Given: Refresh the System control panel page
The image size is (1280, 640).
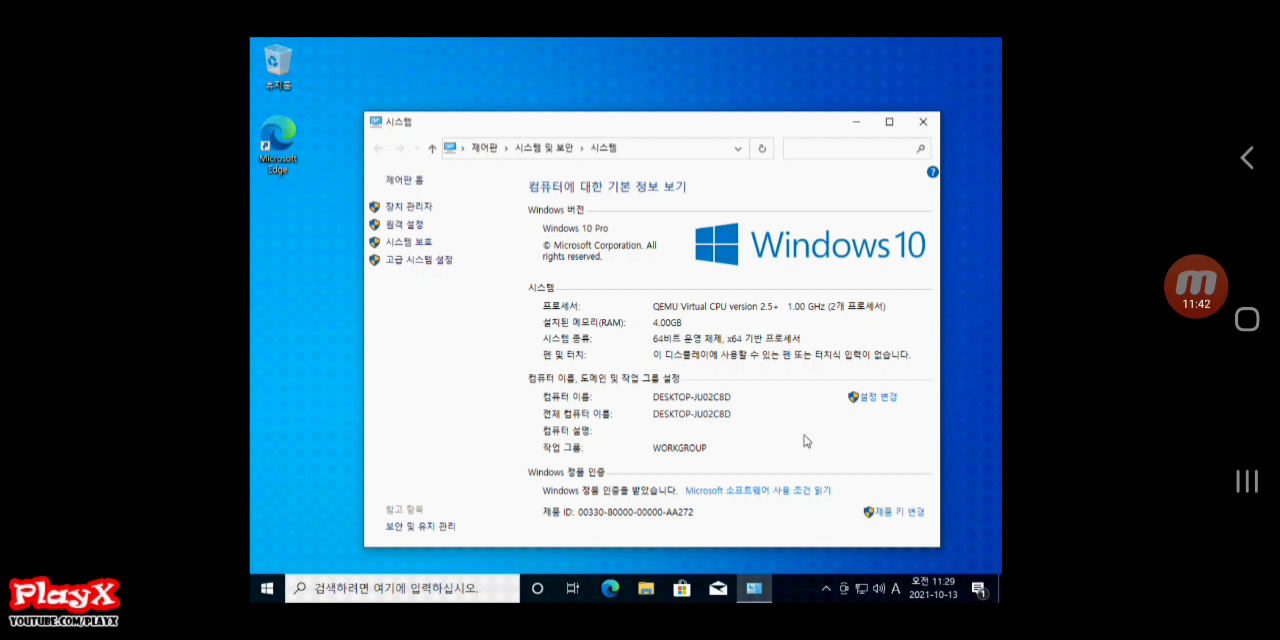Looking at the screenshot, I should pos(762,148).
